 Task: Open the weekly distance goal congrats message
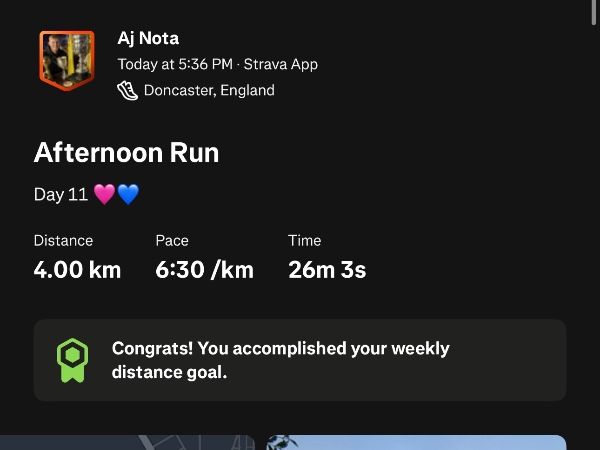click(281, 360)
